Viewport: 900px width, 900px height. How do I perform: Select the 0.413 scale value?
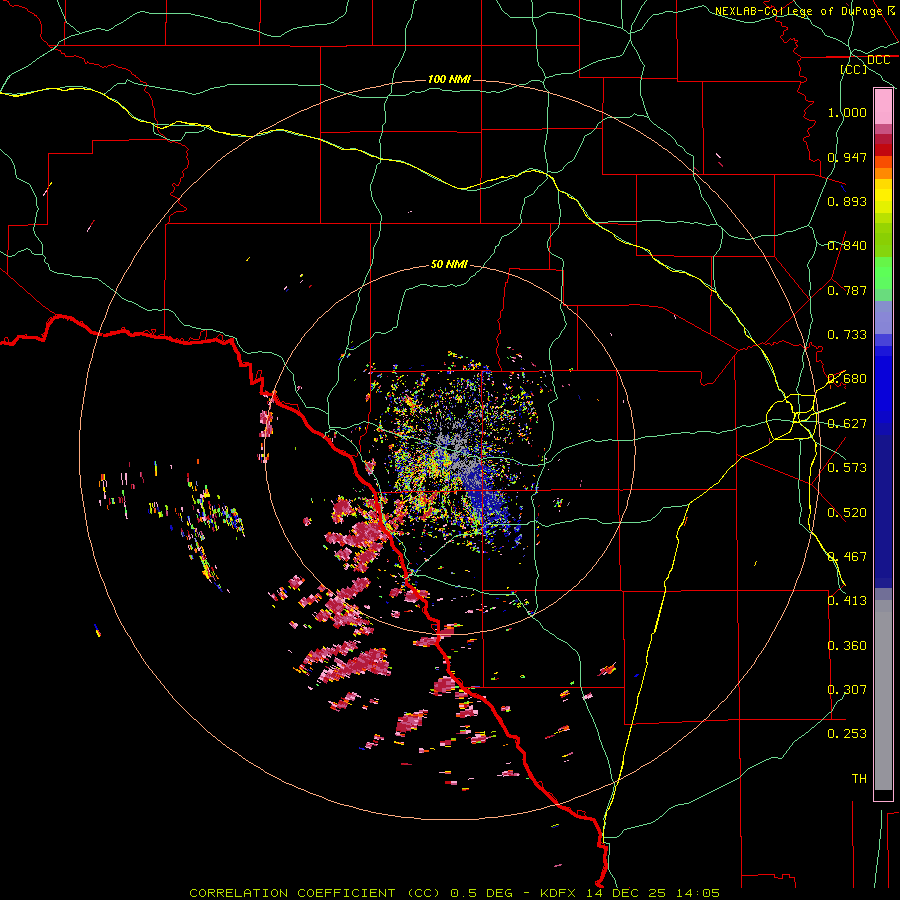(847, 601)
